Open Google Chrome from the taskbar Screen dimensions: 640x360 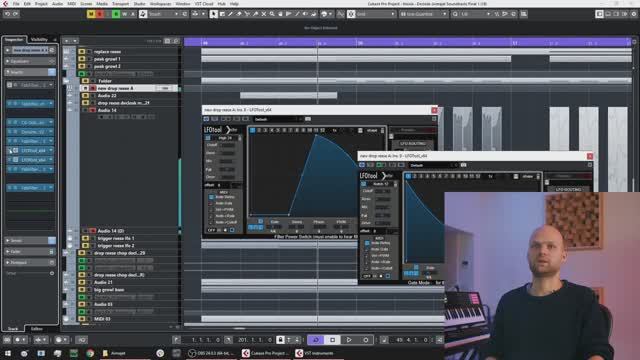(90, 353)
